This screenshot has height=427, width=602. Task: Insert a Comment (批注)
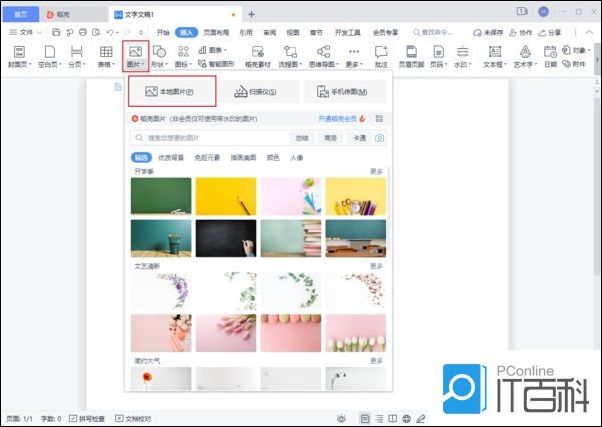(381, 57)
